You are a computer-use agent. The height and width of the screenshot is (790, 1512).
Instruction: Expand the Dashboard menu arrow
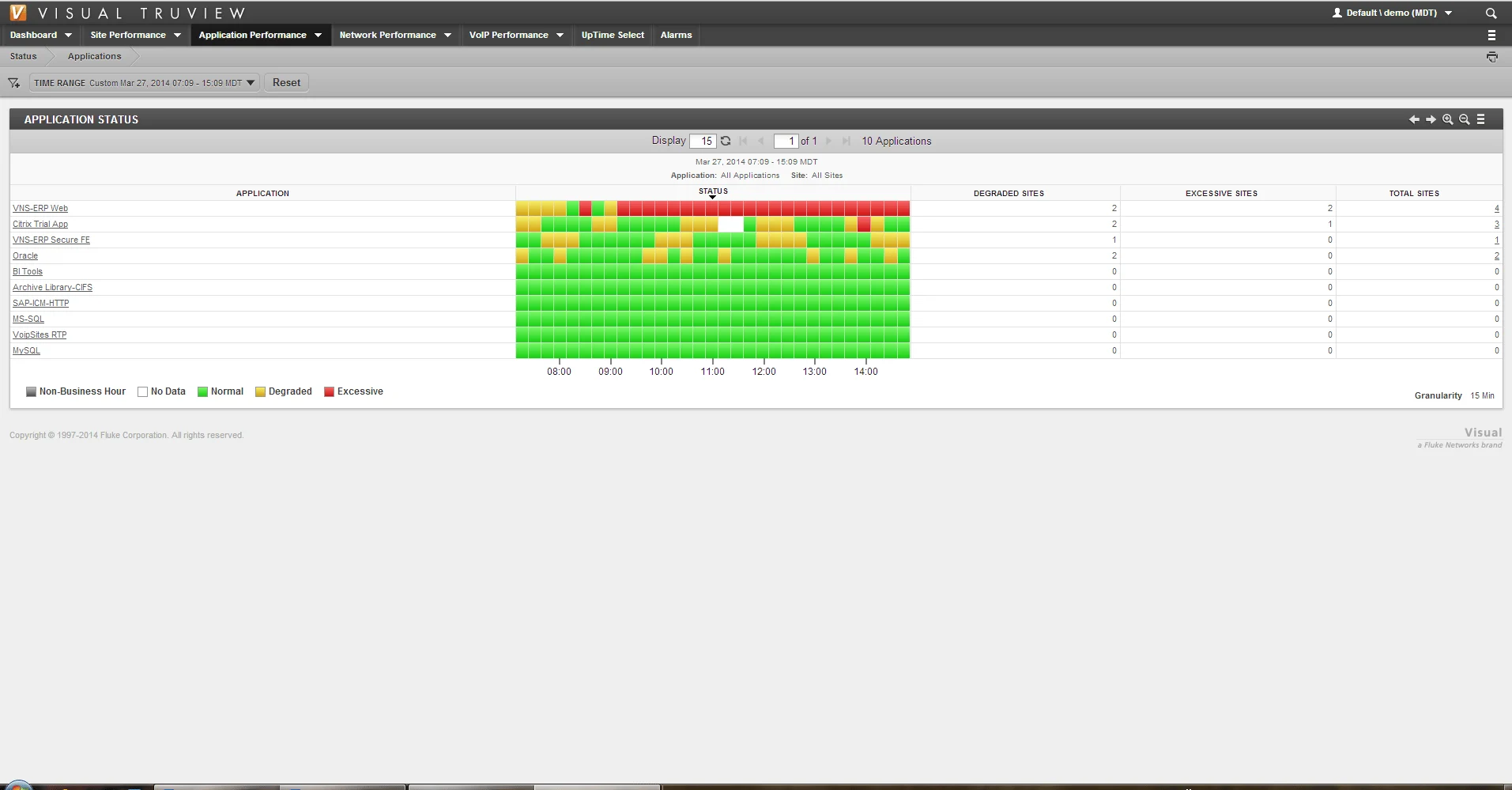68,35
